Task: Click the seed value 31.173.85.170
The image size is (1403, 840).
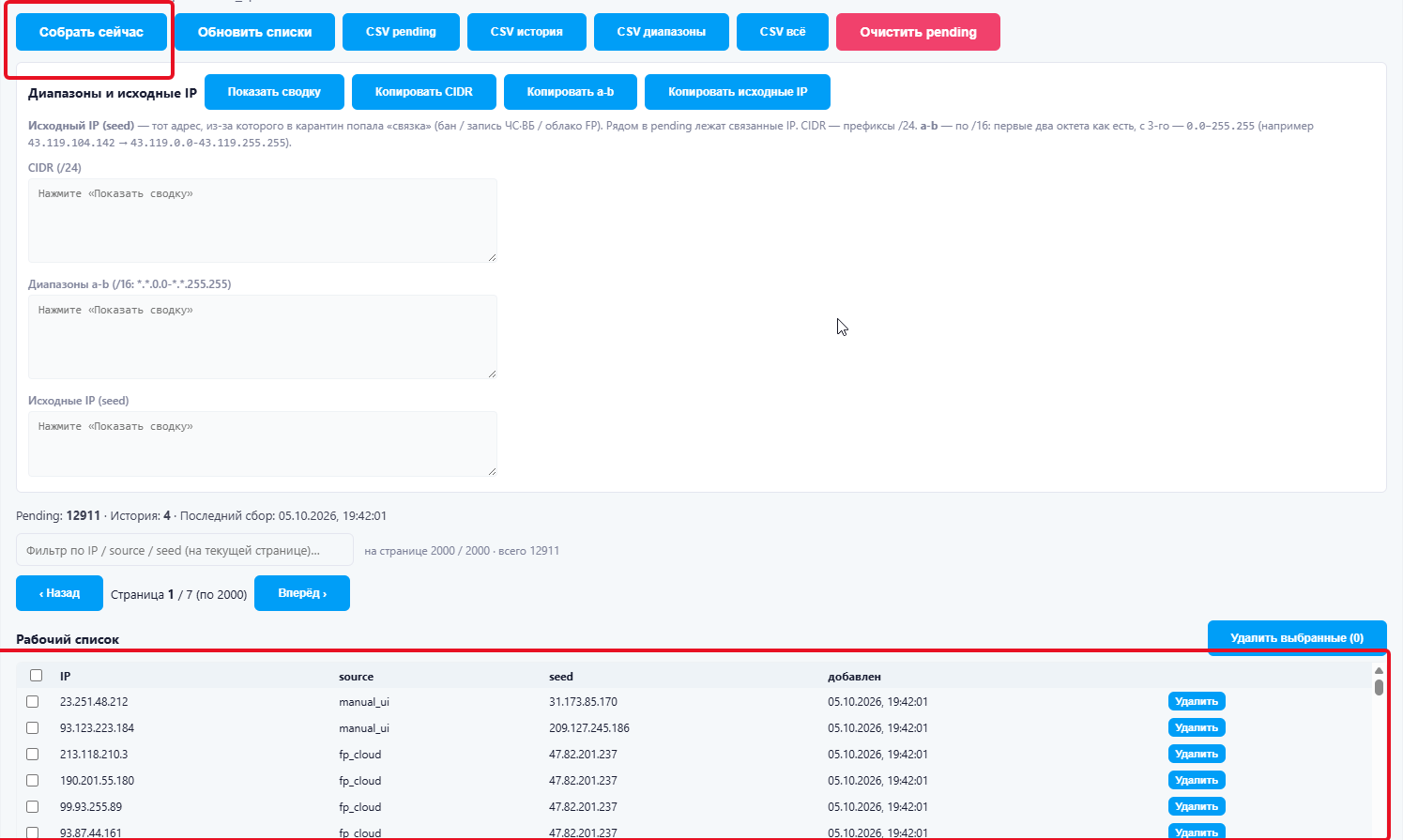Action: [x=583, y=702]
